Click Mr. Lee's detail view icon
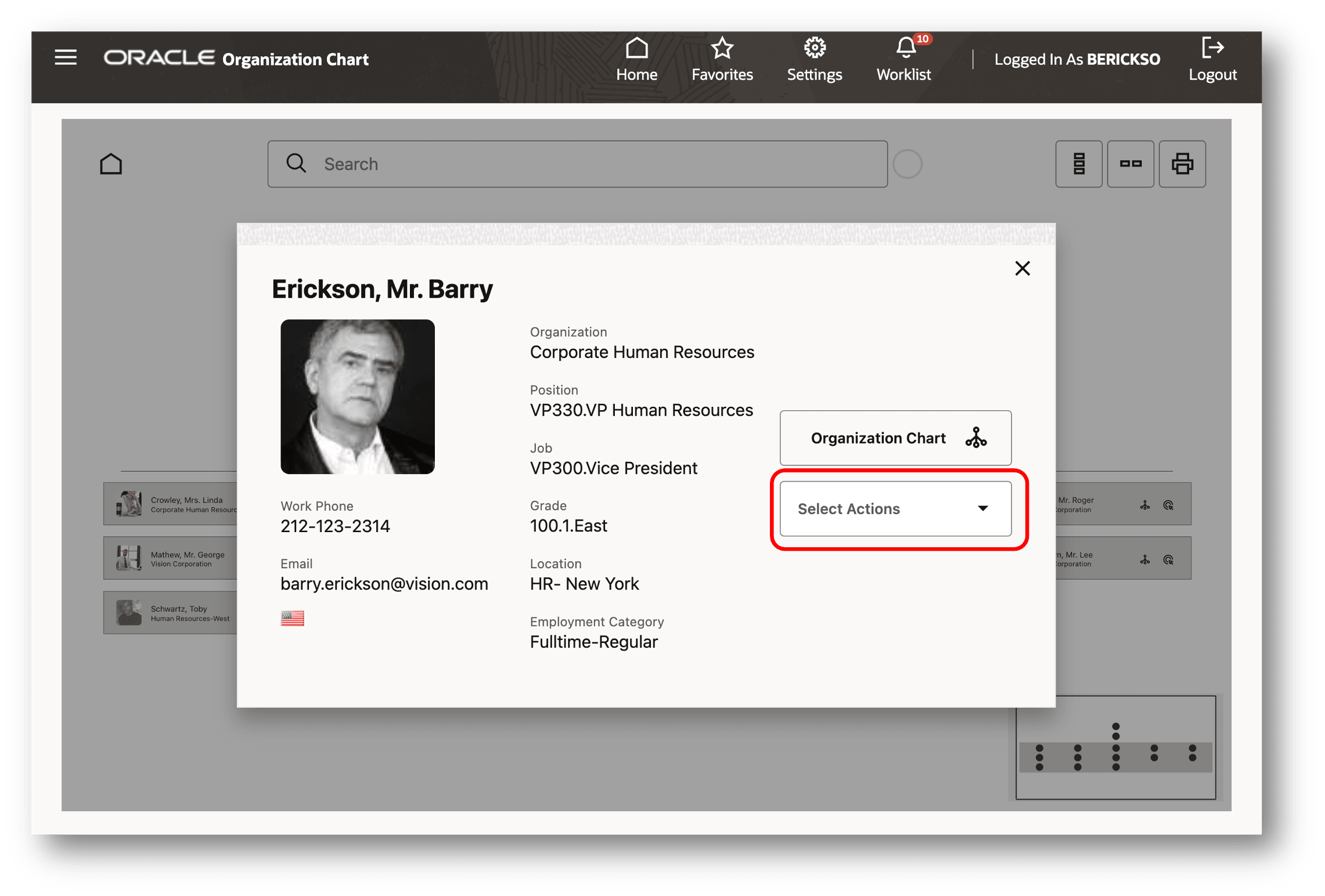Image resolution: width=1325 pixels, height=896 pixels. pos(1168,559)
